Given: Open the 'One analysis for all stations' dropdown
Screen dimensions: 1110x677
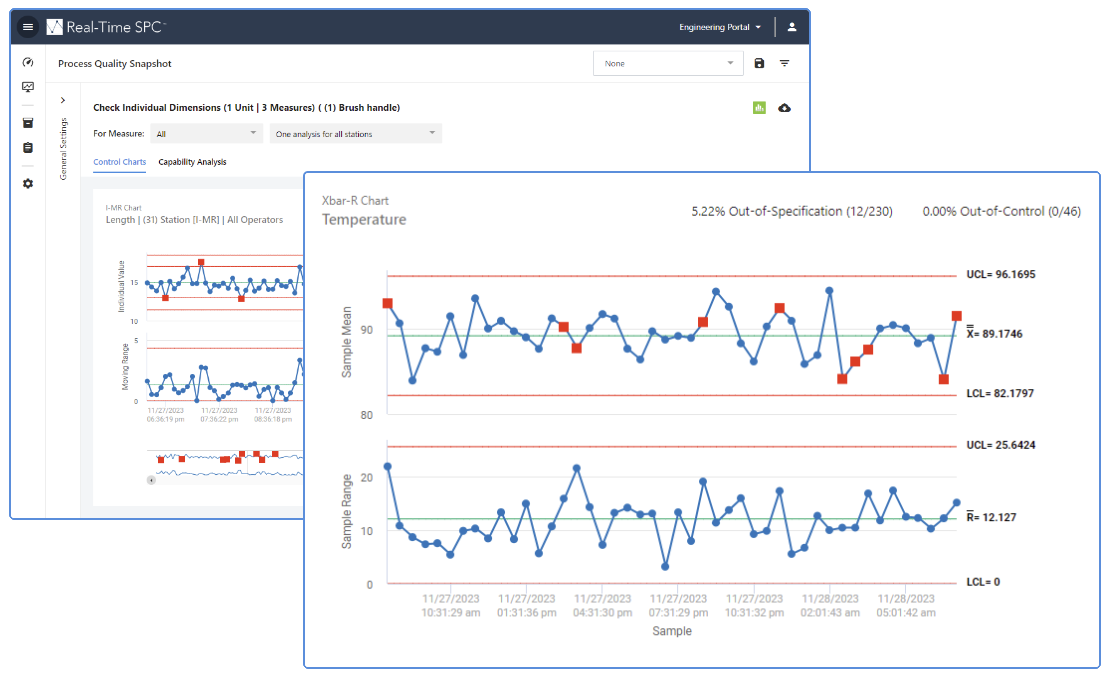Looking at the screenshot, I should pyautogui.click(x=356, y=132).
